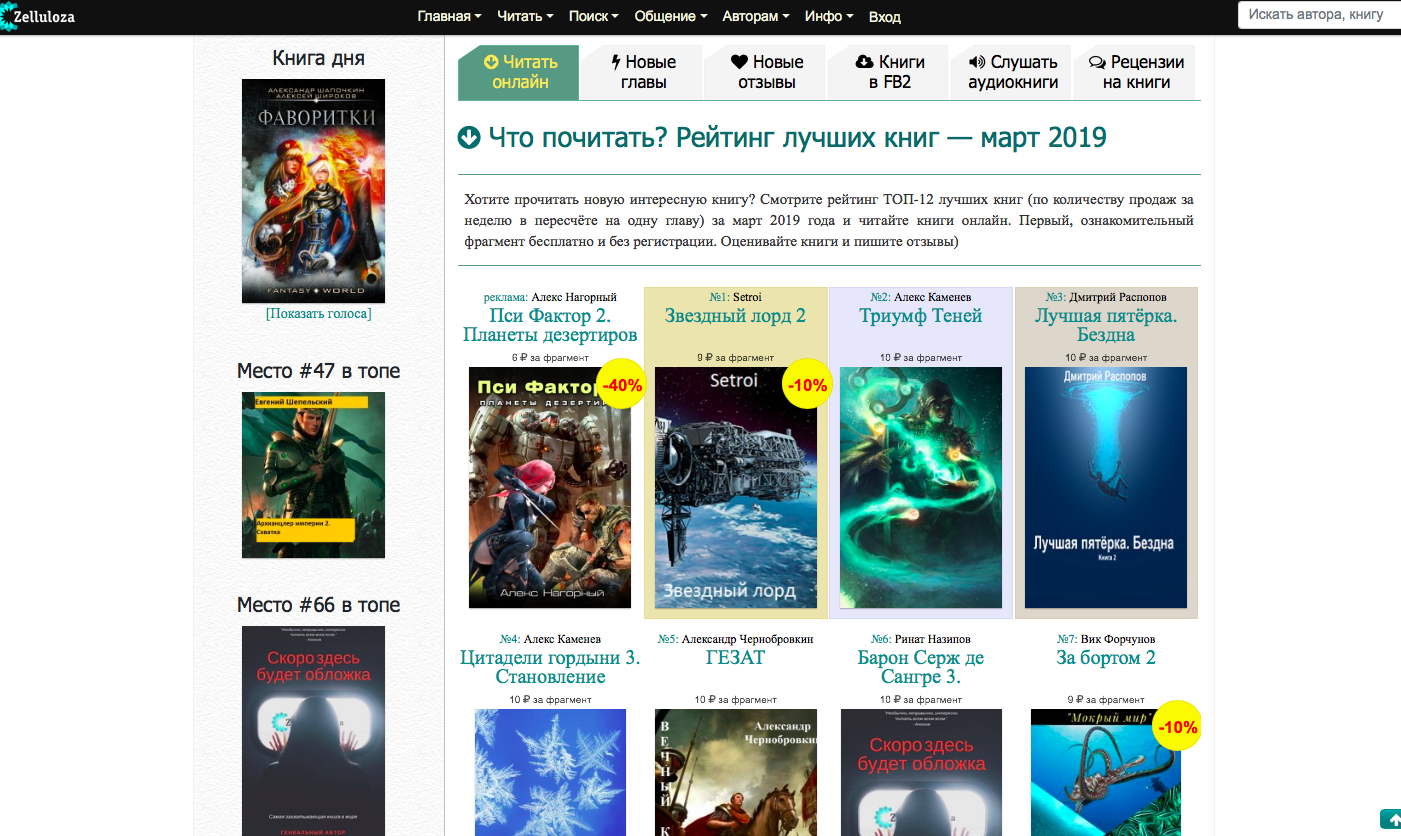Open the За бортом 2 octopus cover
Image resolution: width=1401 pixels, height=836 pixels.
1106,772
